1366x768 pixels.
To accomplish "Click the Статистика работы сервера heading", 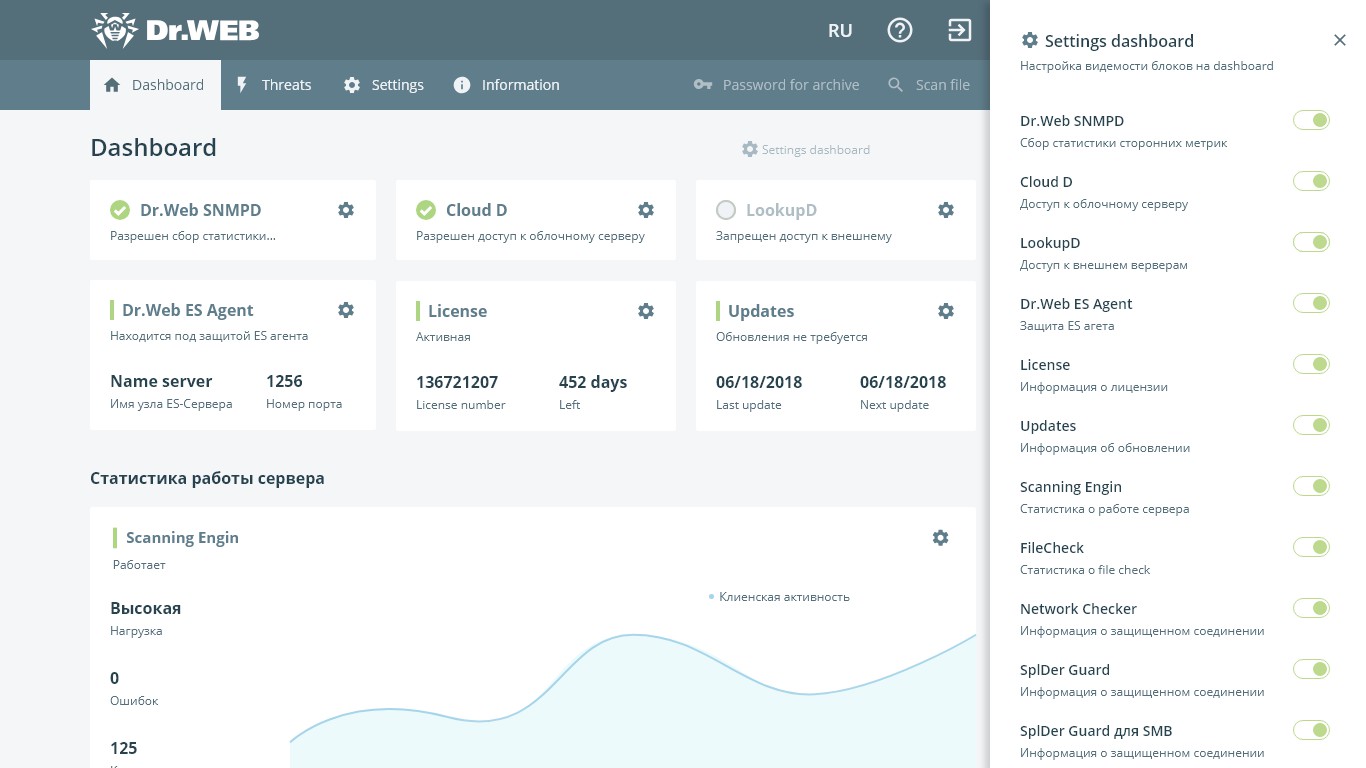I will (207, 478).
